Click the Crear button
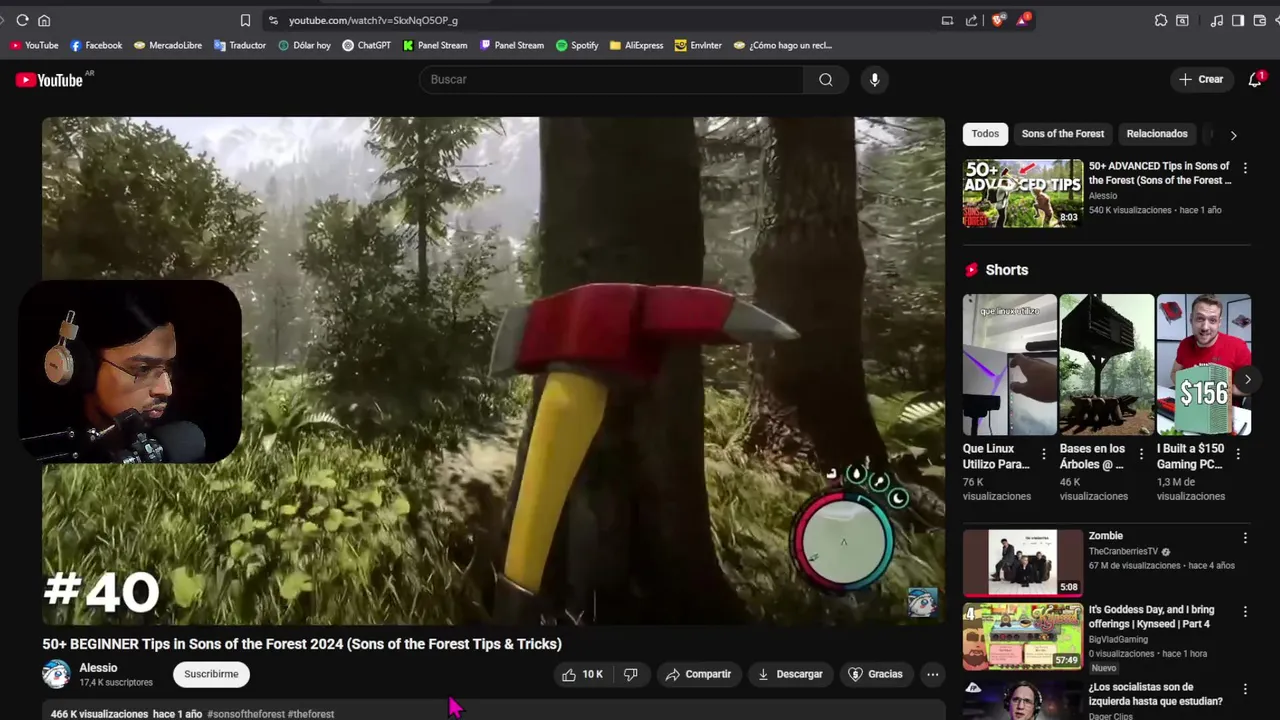The image size is (1280, 720). pyautogui.click(x=1201, y=79)
